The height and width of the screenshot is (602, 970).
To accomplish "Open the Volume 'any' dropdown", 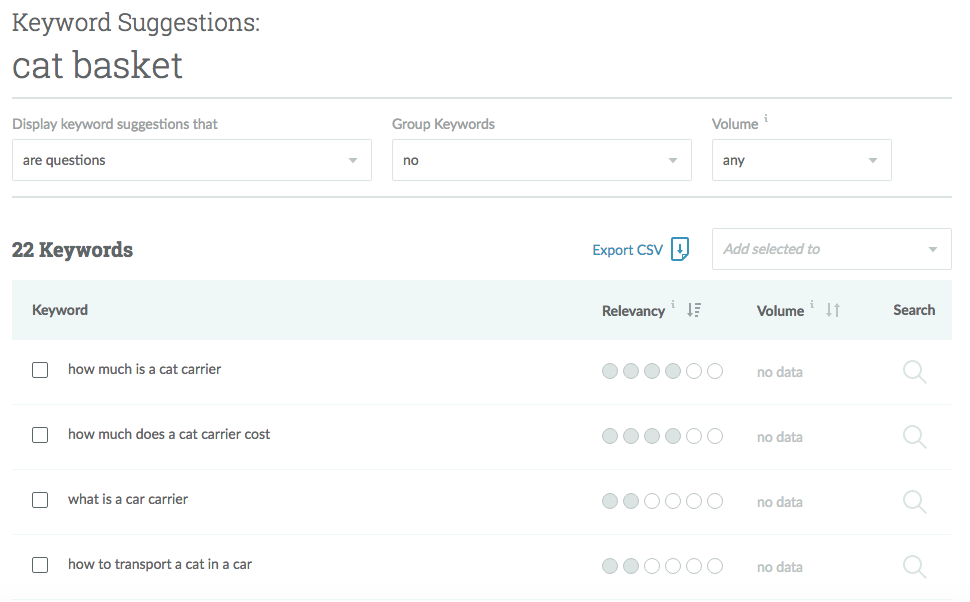I will [x=801, y=160].
